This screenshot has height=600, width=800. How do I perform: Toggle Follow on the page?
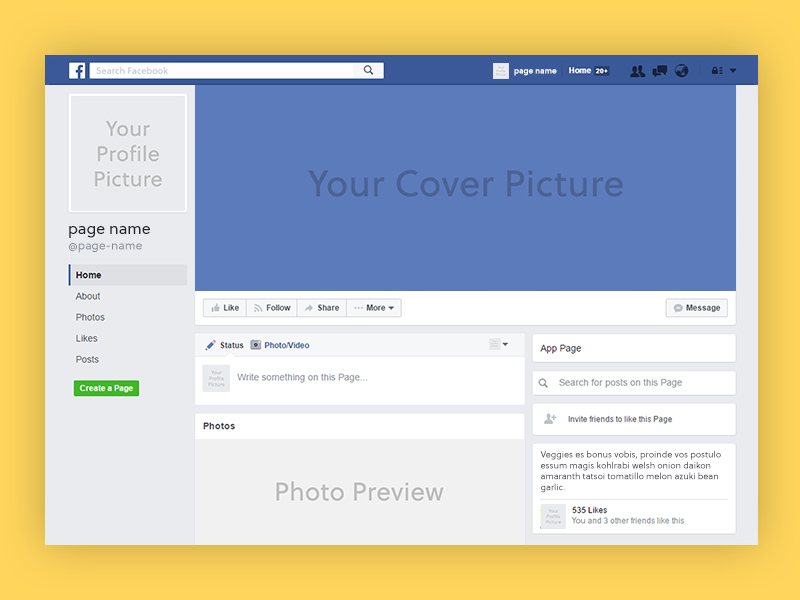[x=271, y=307]
